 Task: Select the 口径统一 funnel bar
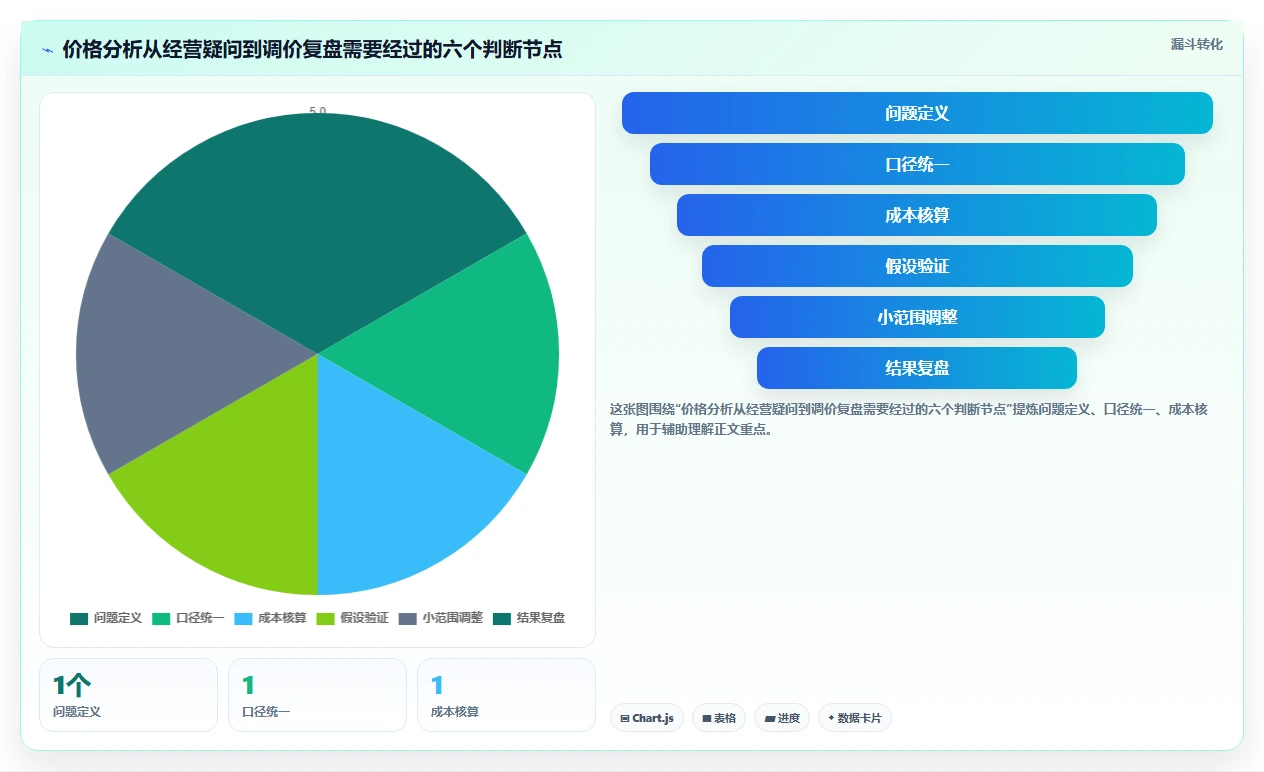[917, 164]
